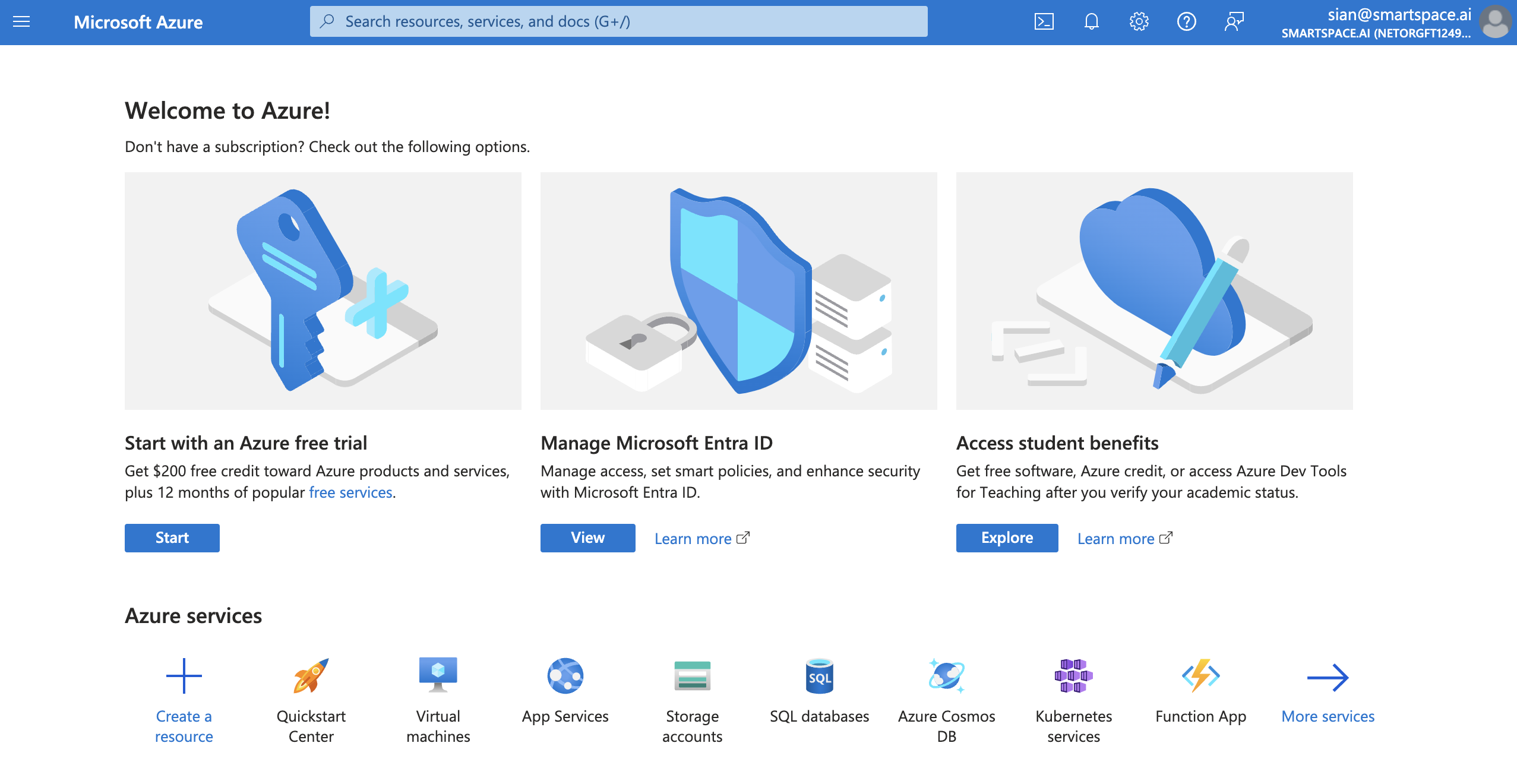Screen dimensions: 1517x784
Task: Follow the free services link
Action: (x=350, y=492)
